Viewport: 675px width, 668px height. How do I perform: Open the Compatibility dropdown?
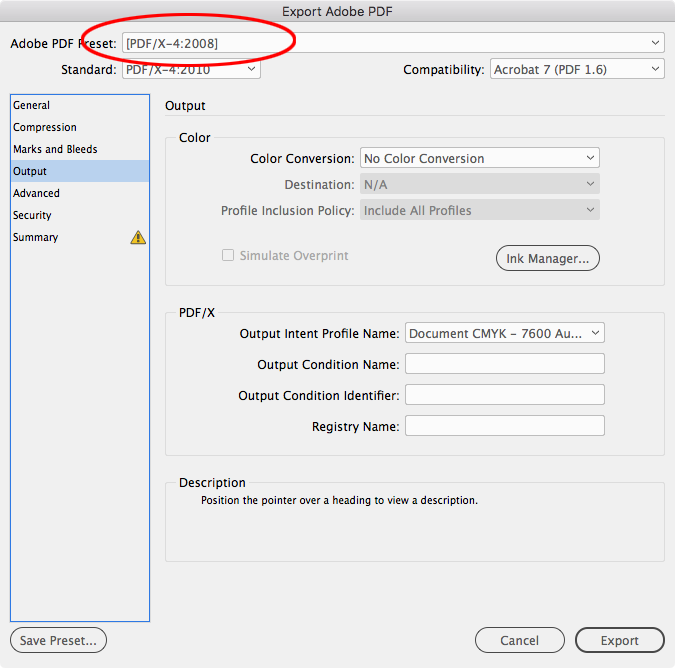tap(577, 69)
